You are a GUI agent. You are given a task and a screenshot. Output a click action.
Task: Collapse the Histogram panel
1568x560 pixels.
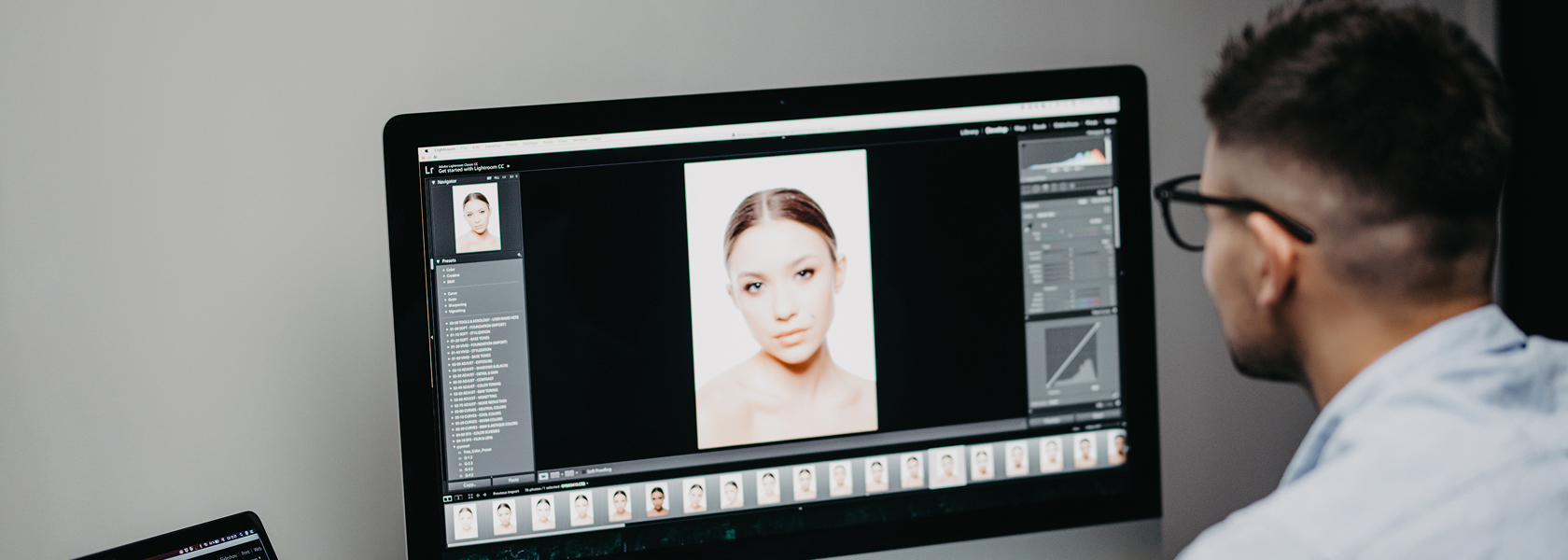point(1108,132)
